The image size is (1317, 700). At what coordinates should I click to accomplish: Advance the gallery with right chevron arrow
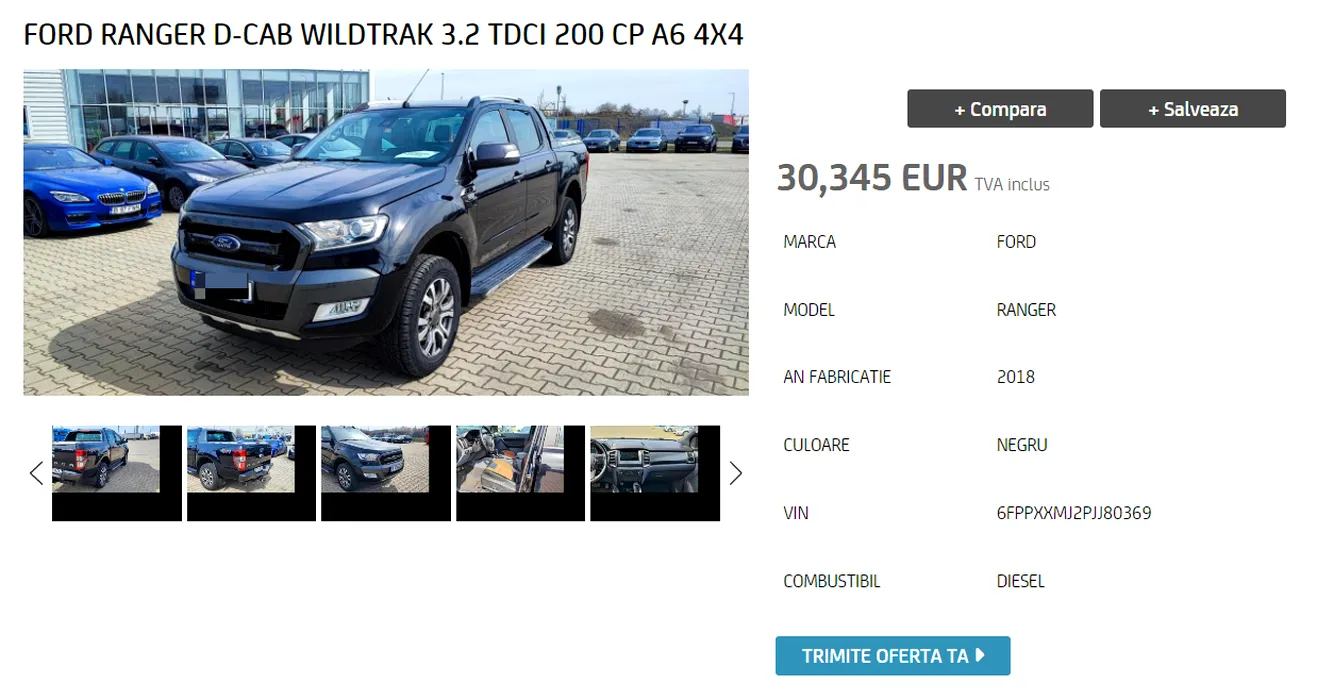(736, 473)
